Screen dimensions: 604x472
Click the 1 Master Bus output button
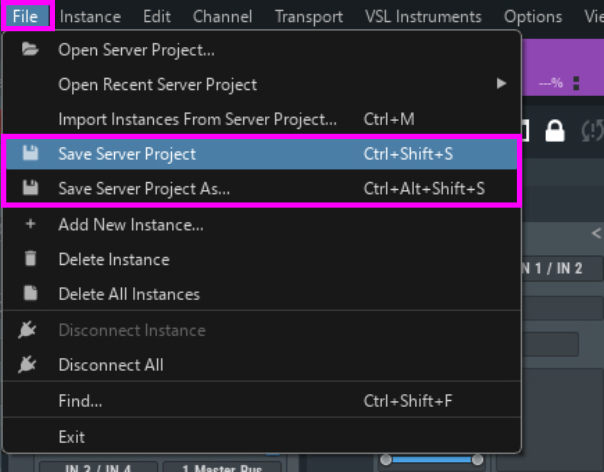(223, 466)
